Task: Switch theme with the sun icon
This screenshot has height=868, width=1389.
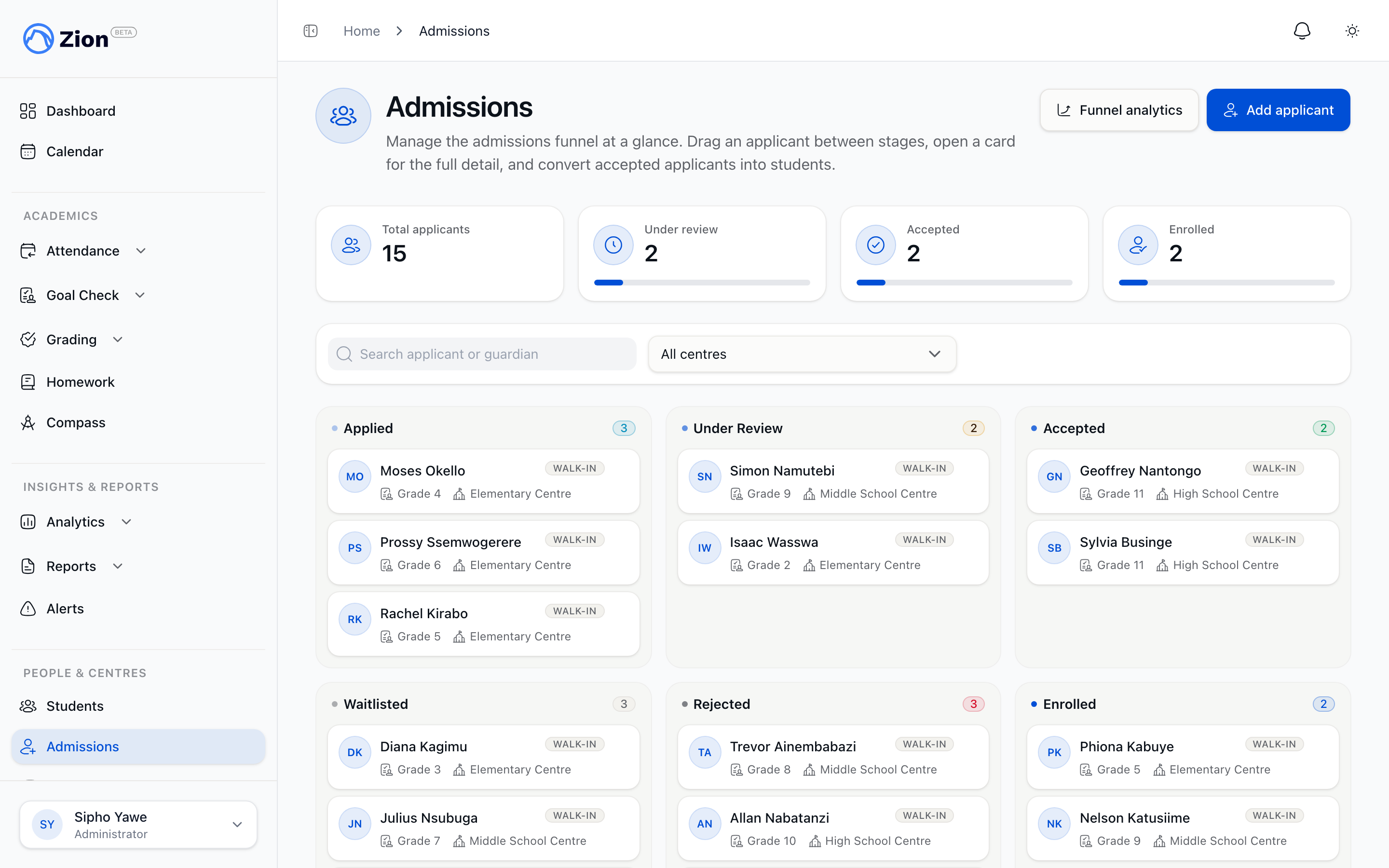Action: 1352,31
